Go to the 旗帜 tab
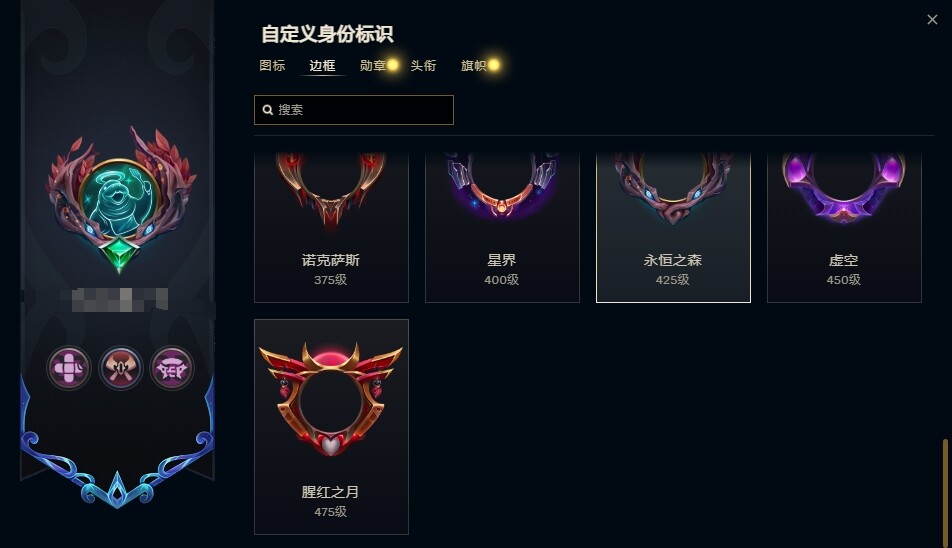 474,66
